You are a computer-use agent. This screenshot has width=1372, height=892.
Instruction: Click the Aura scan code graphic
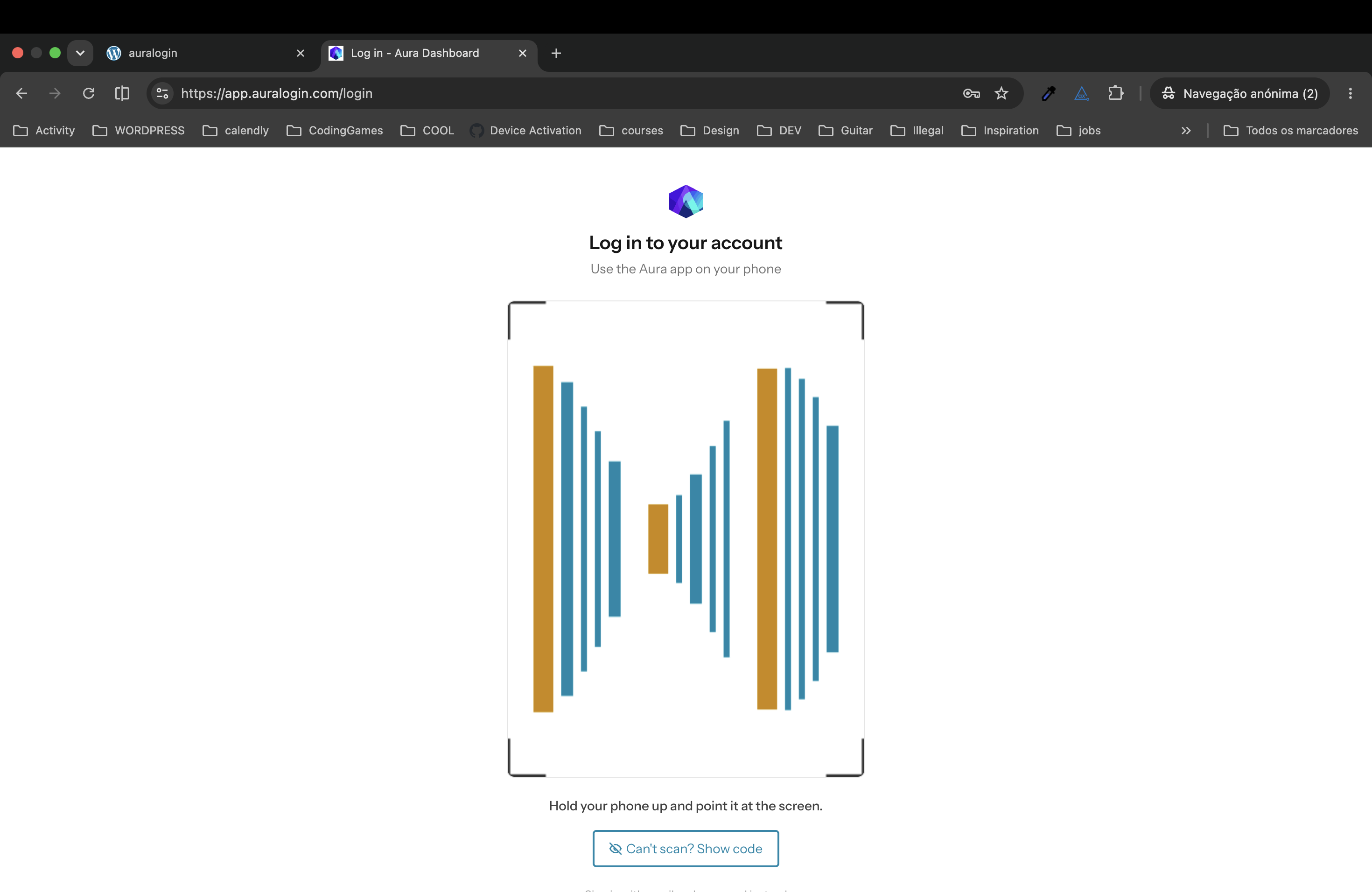click(x=686, y=539)
